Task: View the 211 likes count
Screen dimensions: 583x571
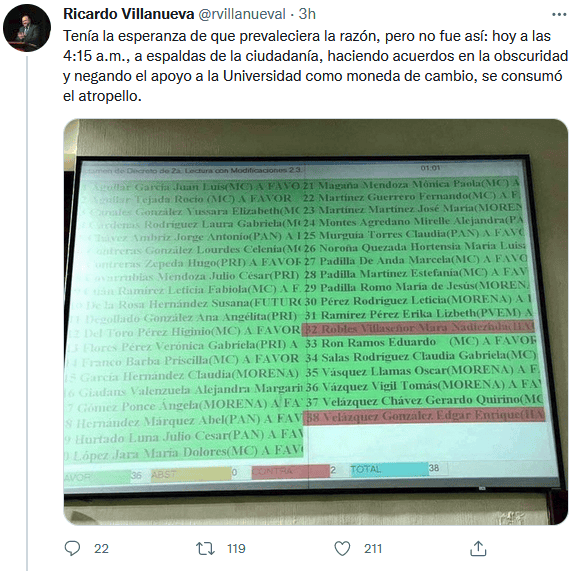Action: point(373,549)
